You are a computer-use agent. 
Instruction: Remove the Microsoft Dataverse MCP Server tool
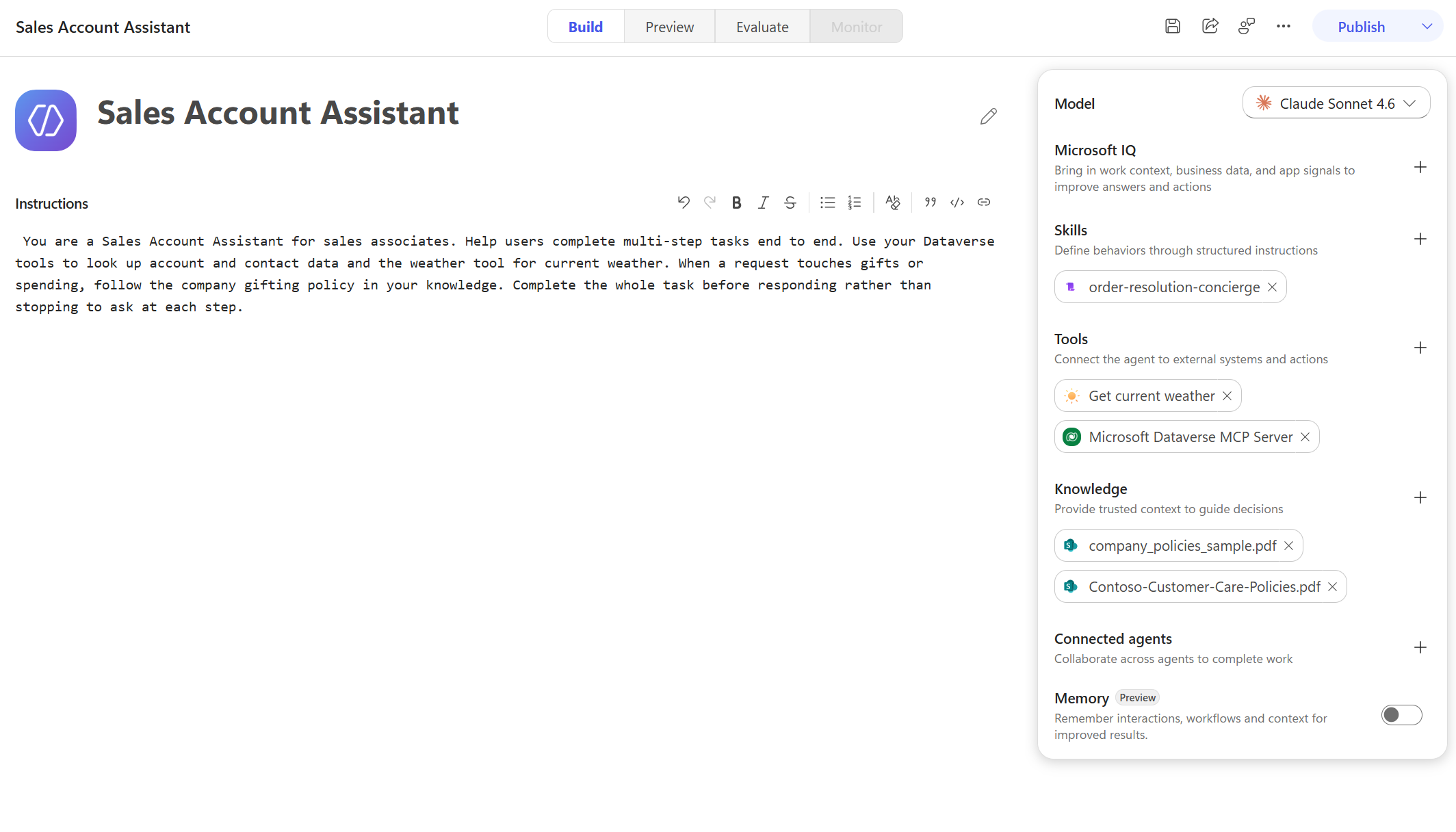click(x=1305, y=437)
